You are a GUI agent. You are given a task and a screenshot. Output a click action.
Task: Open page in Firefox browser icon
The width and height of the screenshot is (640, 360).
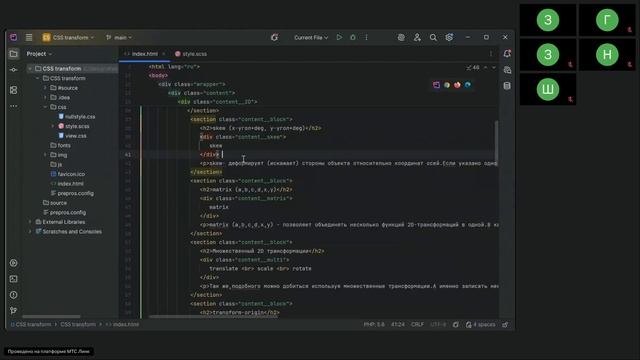(457, 85)
